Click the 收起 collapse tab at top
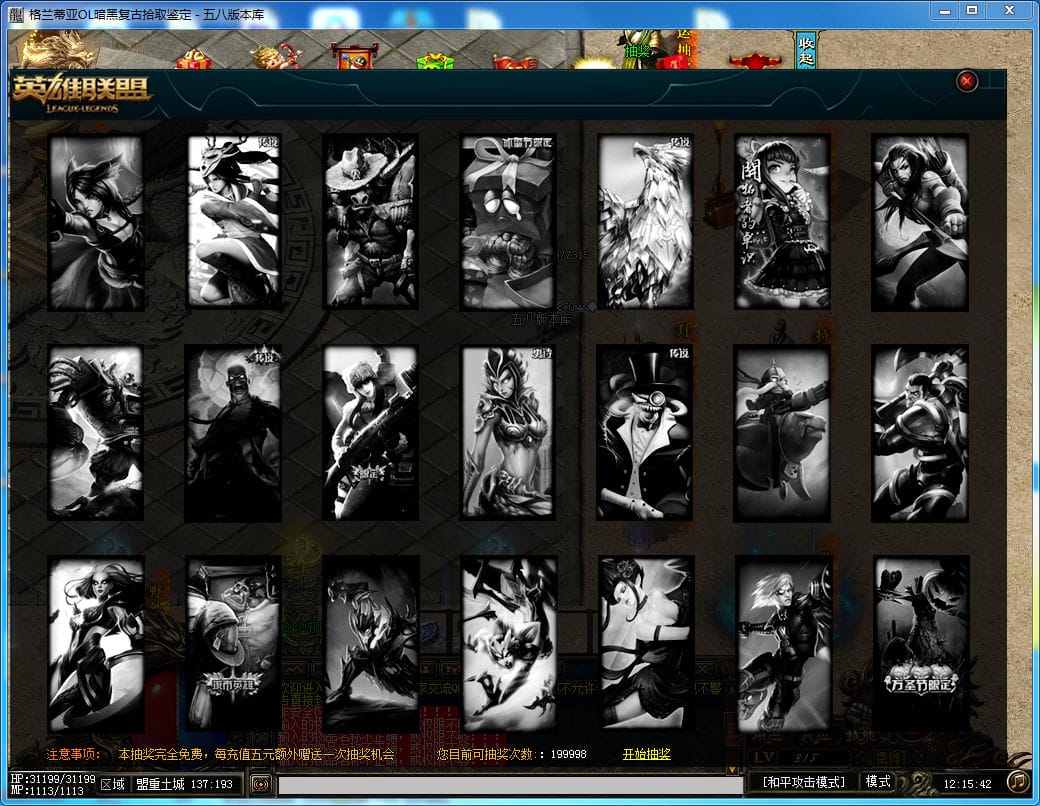 [805, 50]
